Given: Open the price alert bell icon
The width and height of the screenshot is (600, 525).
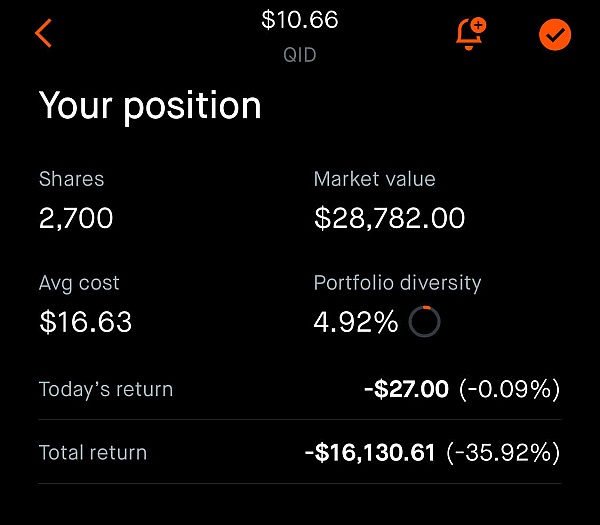Looking at the screenshot, I should pos(468,33).
